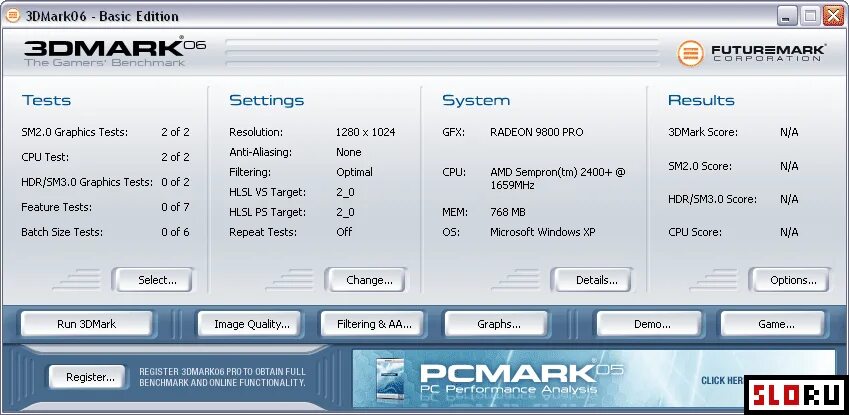Click the Tests section heading

coord(47,100)
